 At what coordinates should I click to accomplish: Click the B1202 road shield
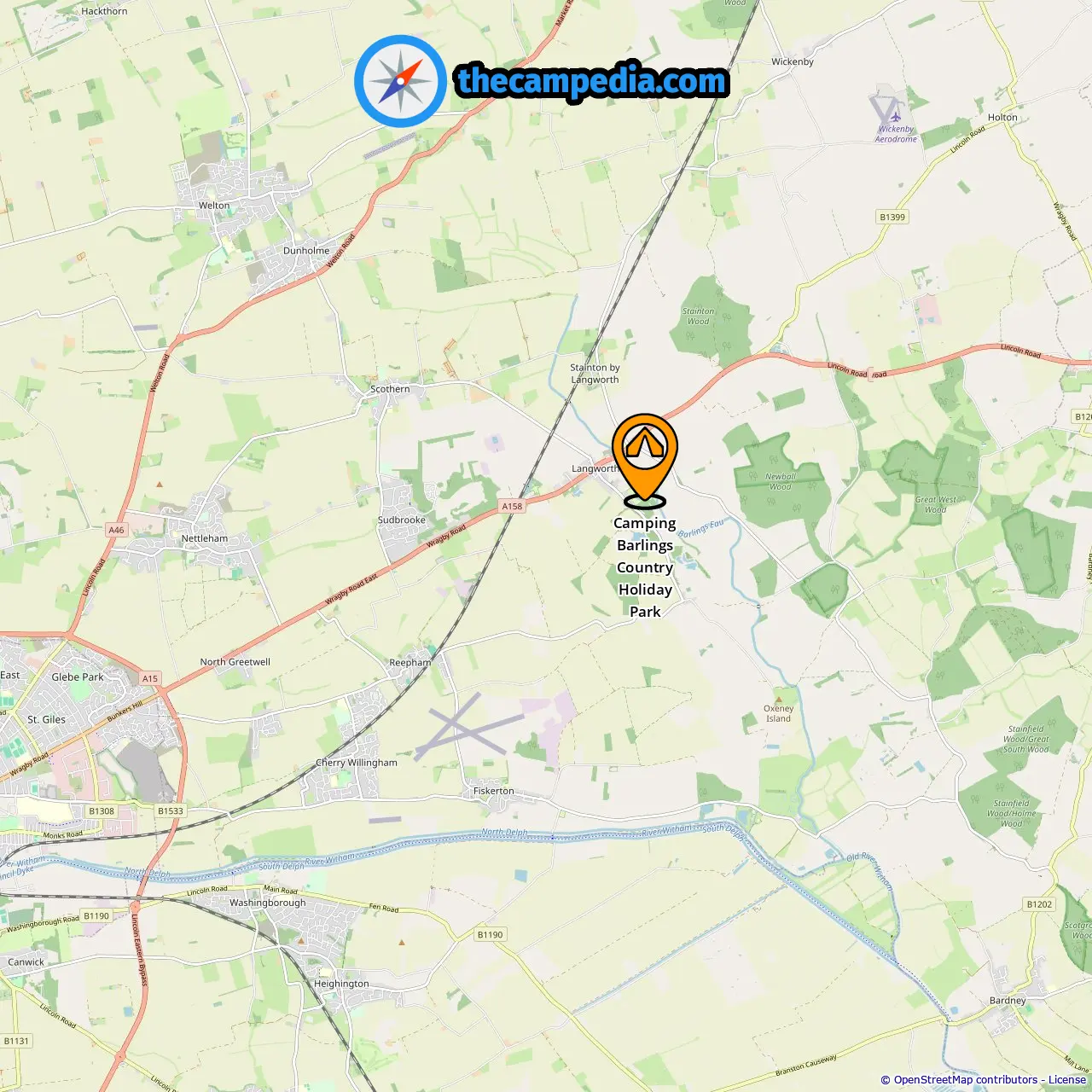[1039, 904]
